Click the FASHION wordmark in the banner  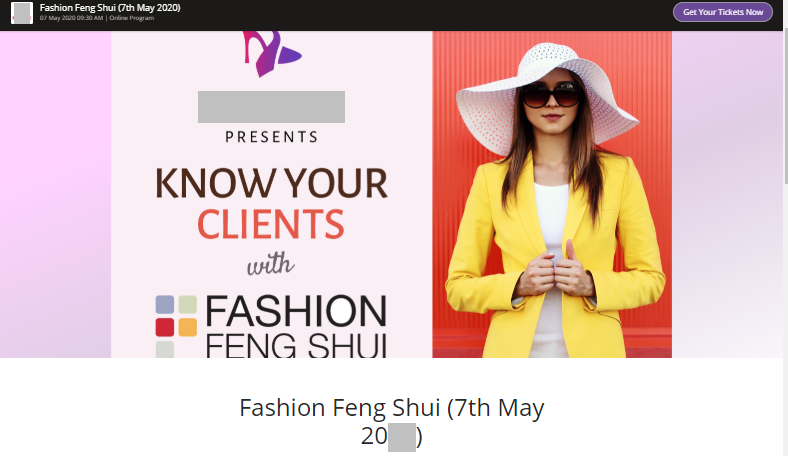pos(296,311)
